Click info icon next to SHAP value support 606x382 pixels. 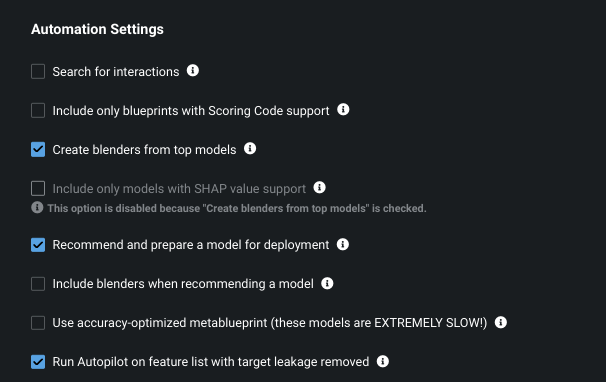[319, 188]
